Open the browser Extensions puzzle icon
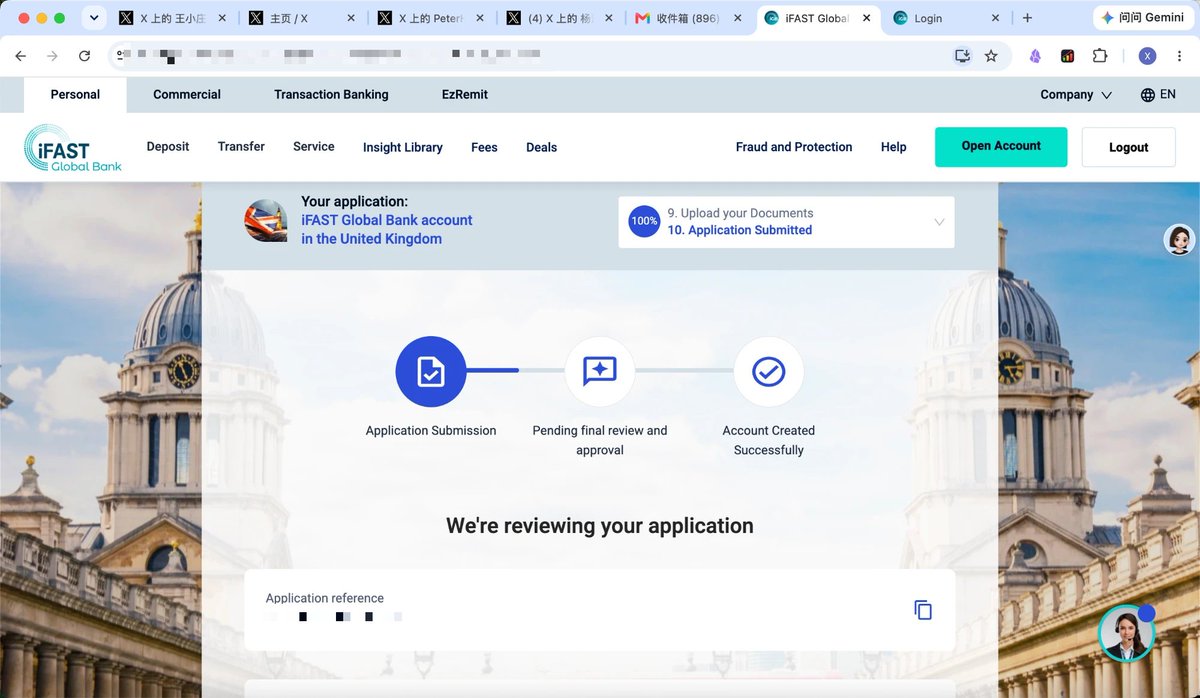 pyautogui.click(x=1100, y=56)
